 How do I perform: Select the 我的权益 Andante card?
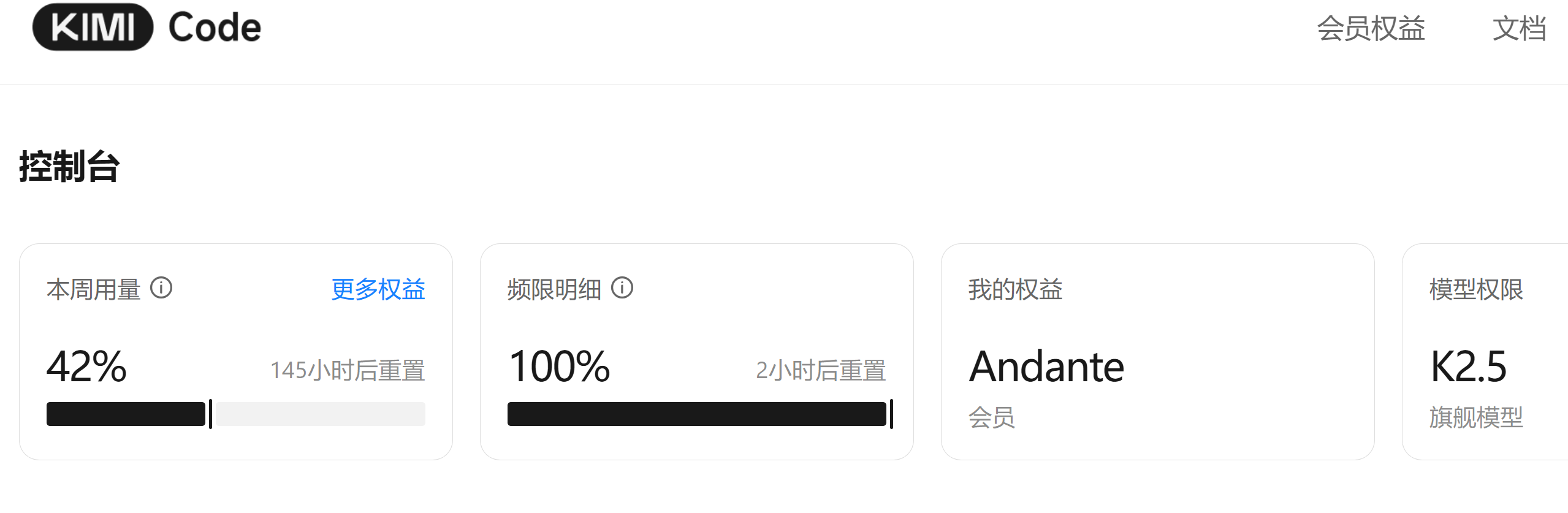[x=1158, y=352]
